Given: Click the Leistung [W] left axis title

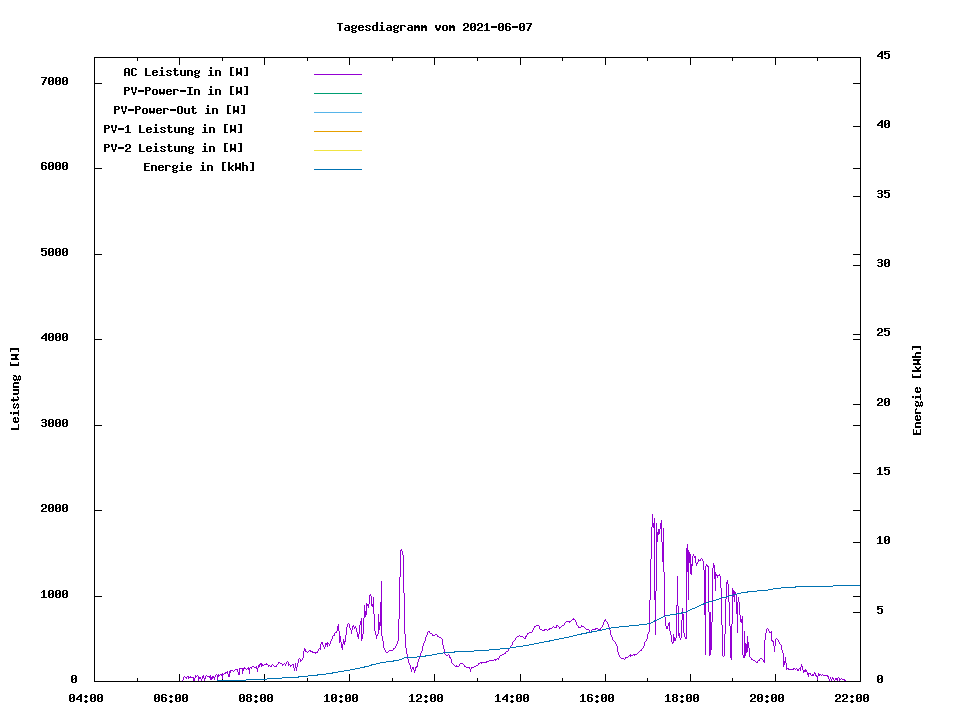Looking at the screenshot, I should point(15,389).
